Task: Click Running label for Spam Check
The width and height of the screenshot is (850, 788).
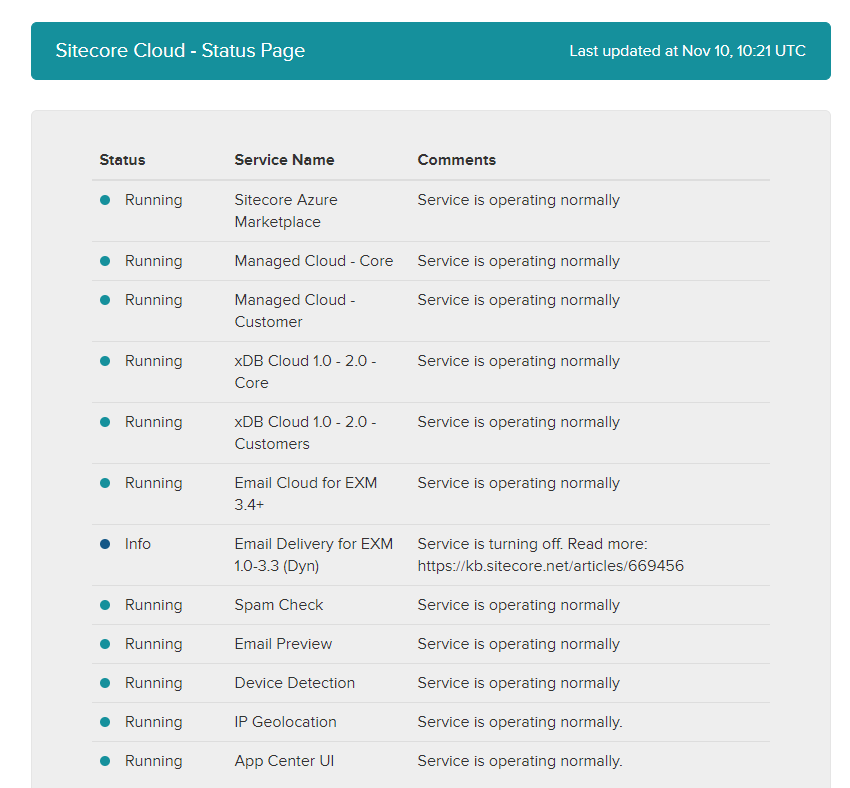Action: [x=153, y=605]
